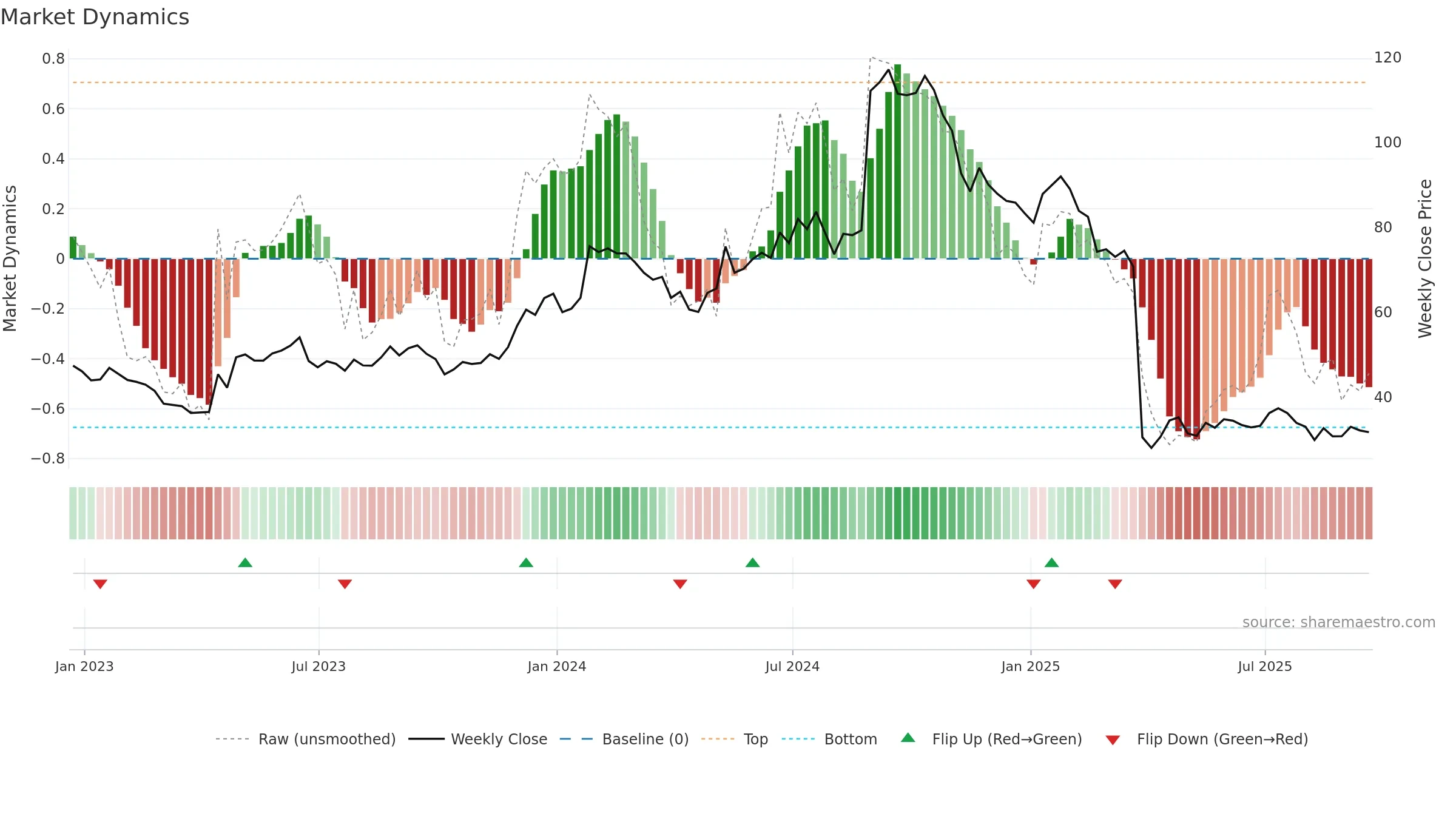The height and width of the screenshot is (819, 1456).
Task: Click the flip-up marker before Jul 2024
Action: 752,562
